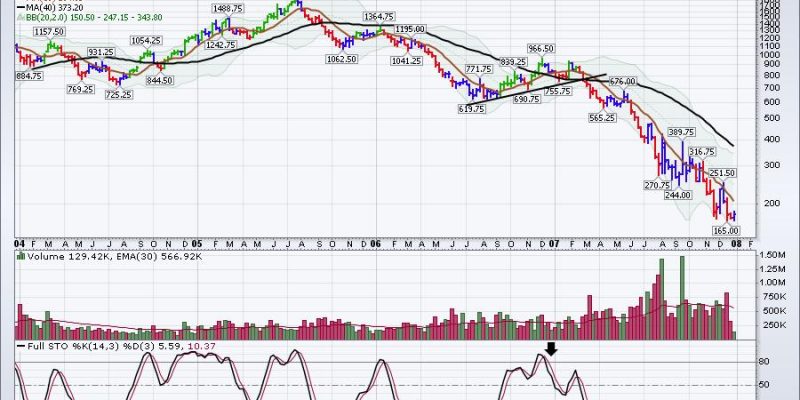800x400 pixels.
Task: Click the 884.75 low price label
Action: click(30, 76)
